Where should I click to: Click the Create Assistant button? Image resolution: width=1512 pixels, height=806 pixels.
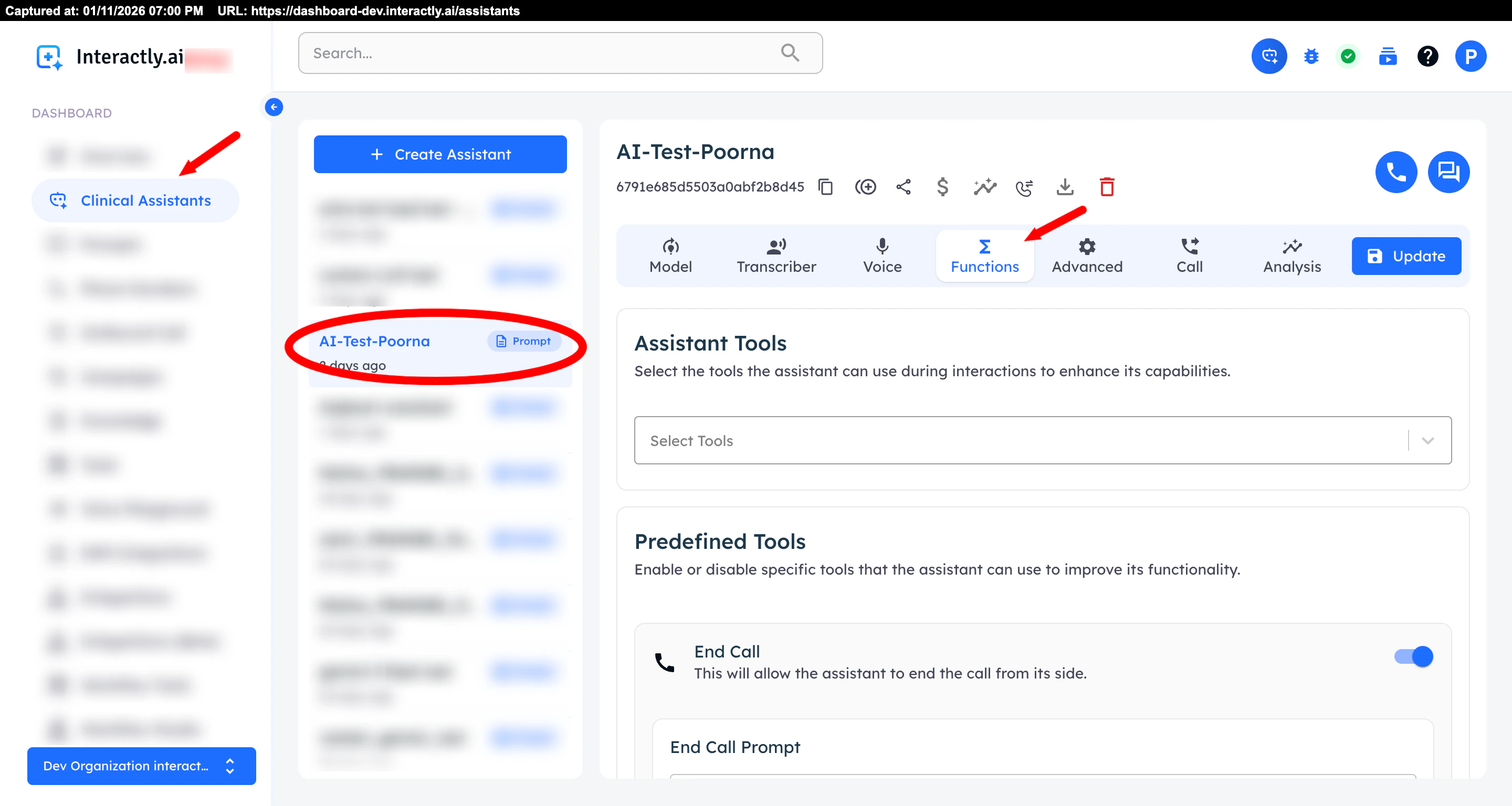[440, 154]
